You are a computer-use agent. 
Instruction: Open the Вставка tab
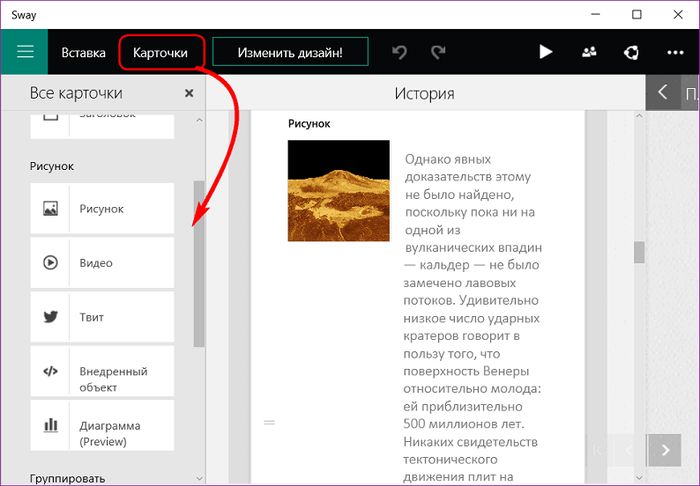[83, 52]
